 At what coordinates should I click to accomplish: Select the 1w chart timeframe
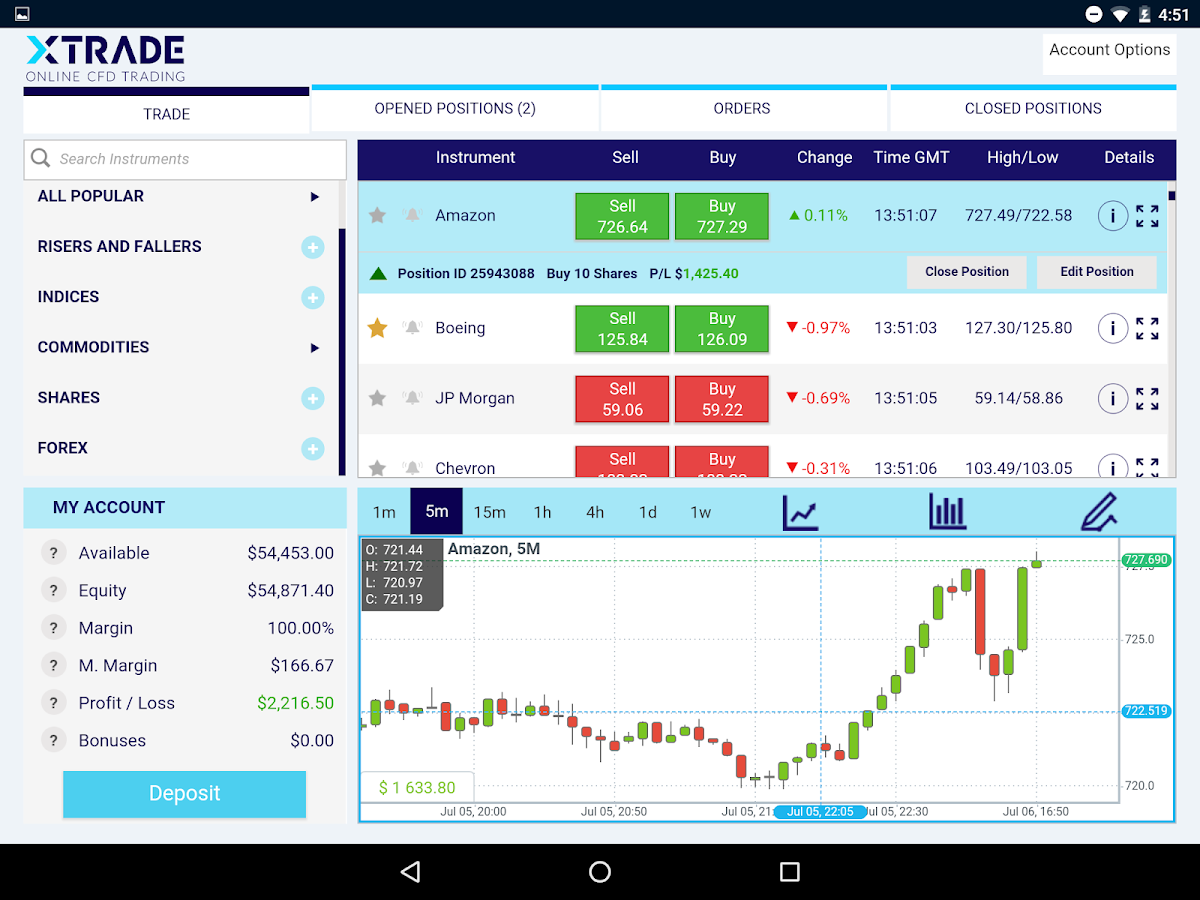[x=701, y=512]
